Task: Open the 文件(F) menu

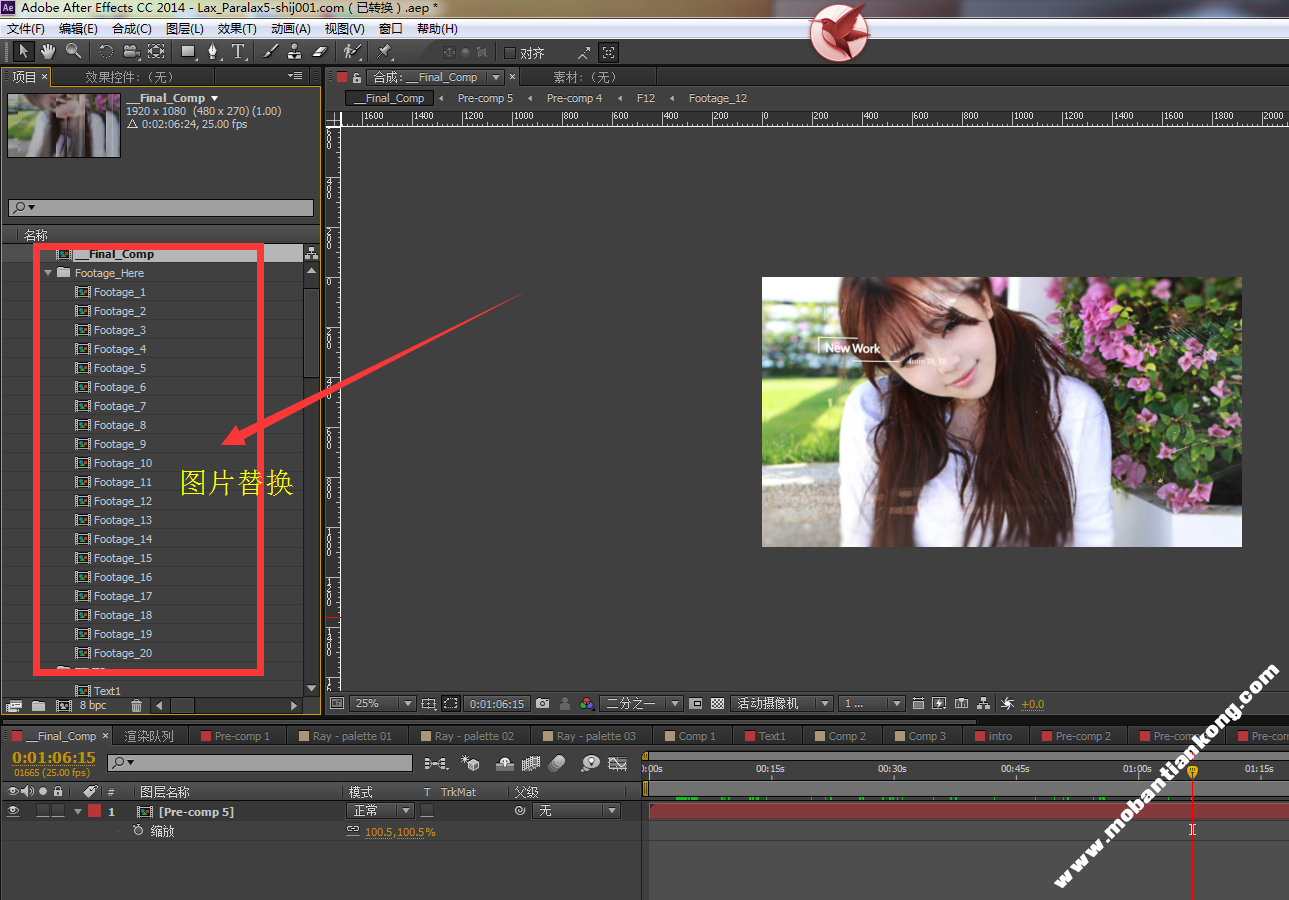Action: point(26,29)
